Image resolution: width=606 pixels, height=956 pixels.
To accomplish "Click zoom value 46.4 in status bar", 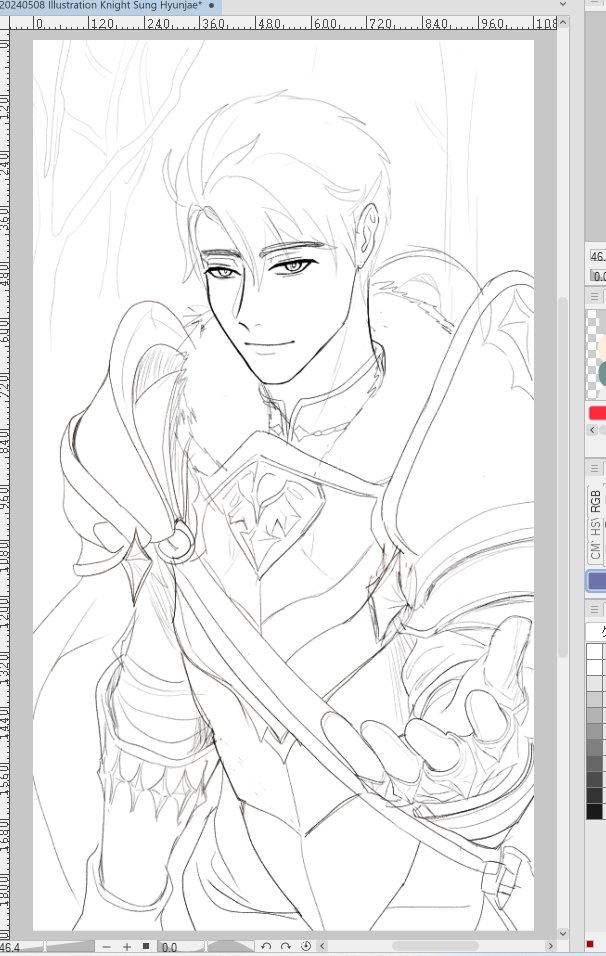I will coord(10,947).
